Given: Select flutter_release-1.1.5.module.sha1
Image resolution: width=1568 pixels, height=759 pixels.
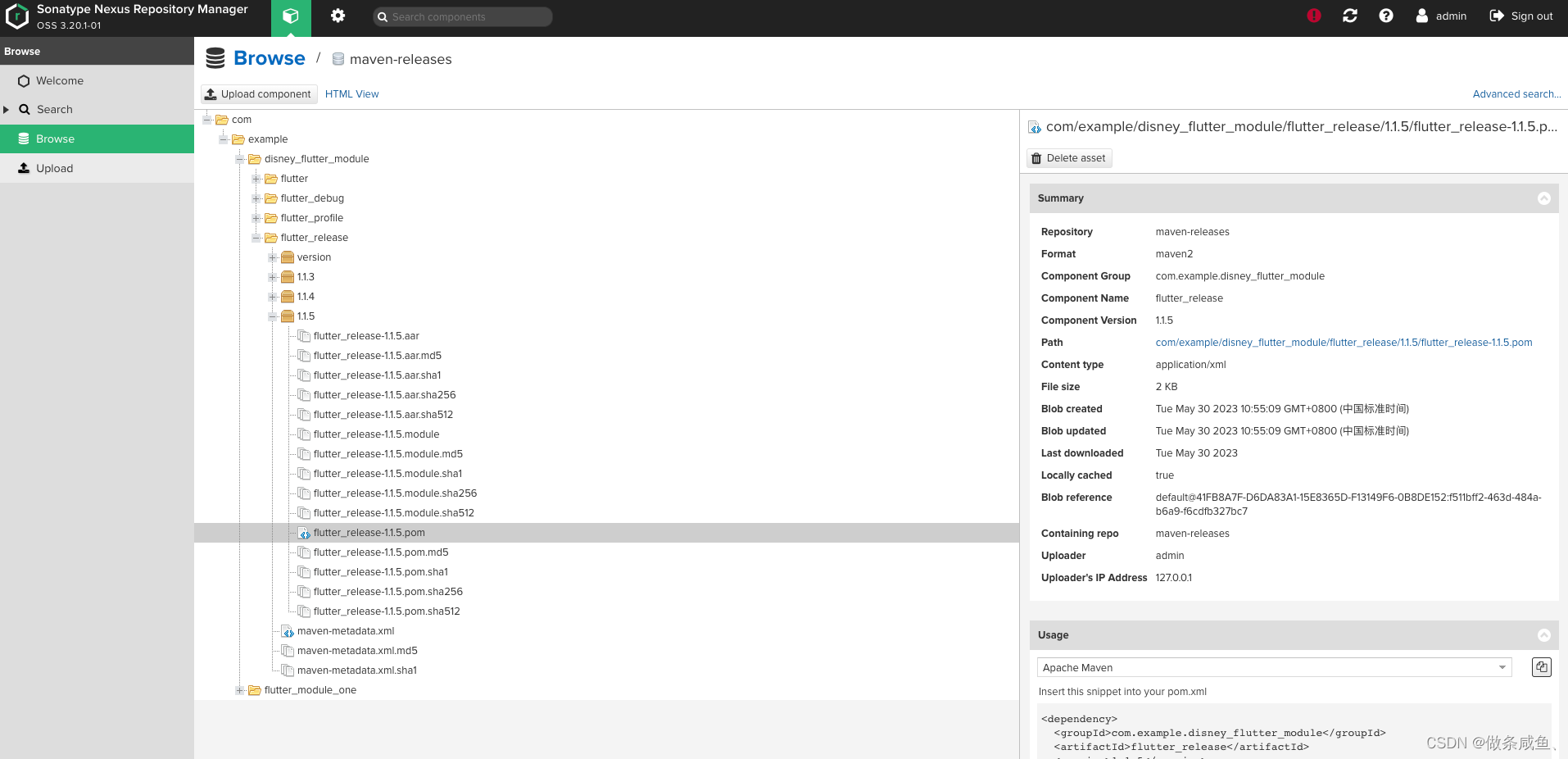Looking at the screenshot, I should pos(388,474).
